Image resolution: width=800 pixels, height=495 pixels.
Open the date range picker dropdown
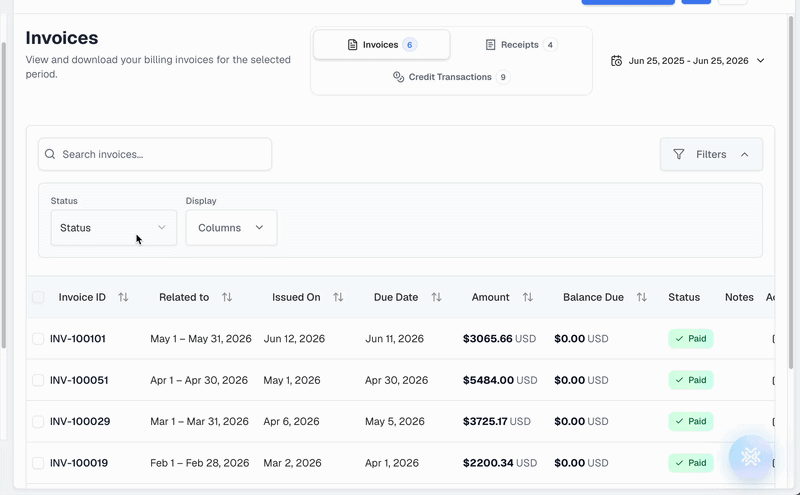pos(688,61)
